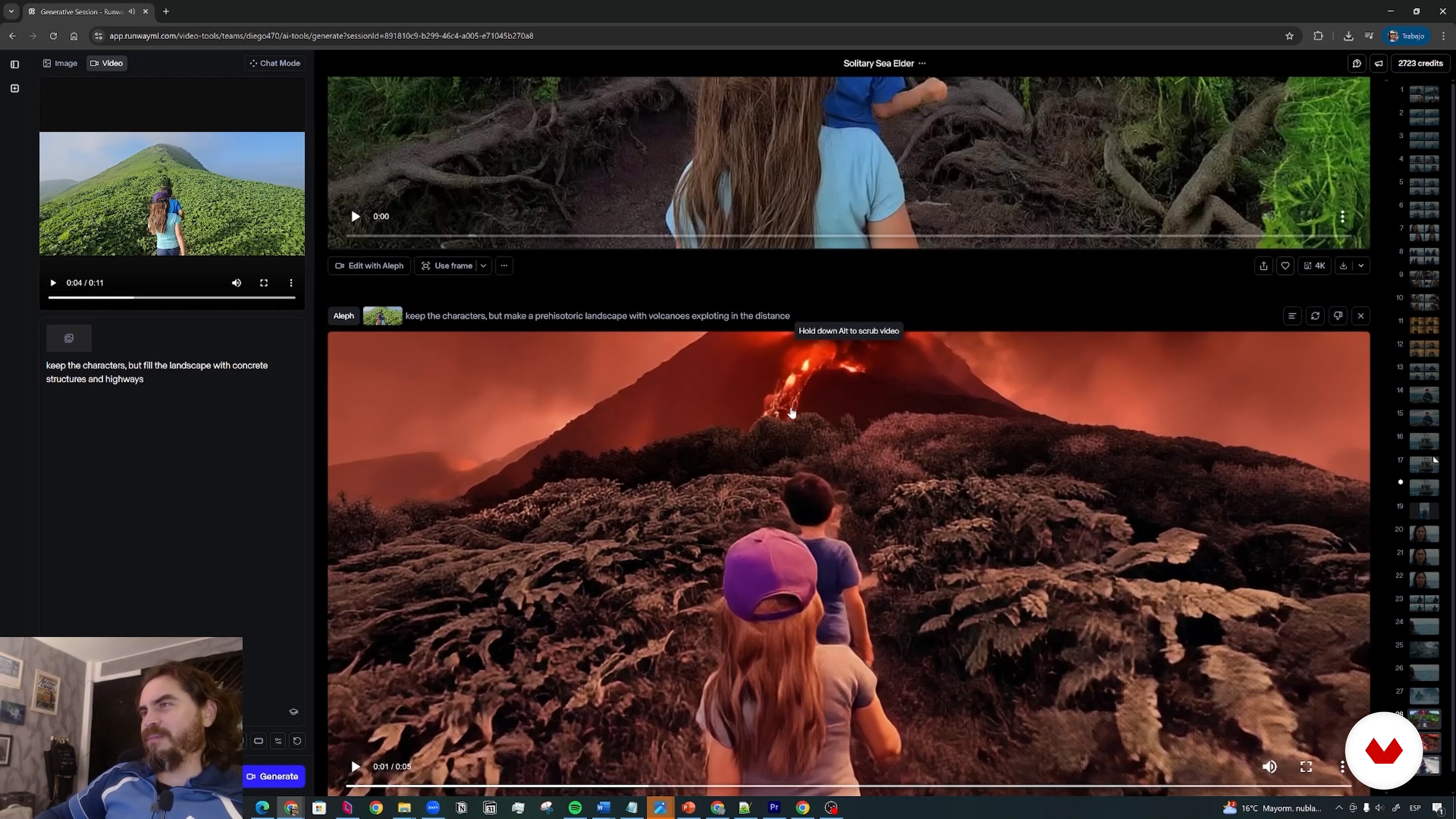
Task: Switch to the Video tab
Action: coord(107,63)
